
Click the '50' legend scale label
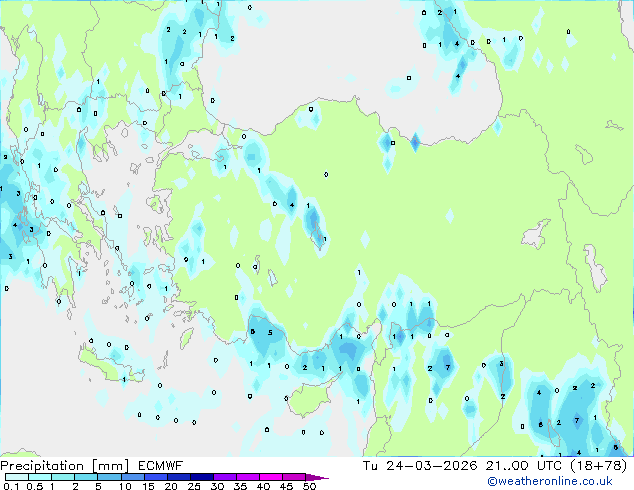click(309, 486)
